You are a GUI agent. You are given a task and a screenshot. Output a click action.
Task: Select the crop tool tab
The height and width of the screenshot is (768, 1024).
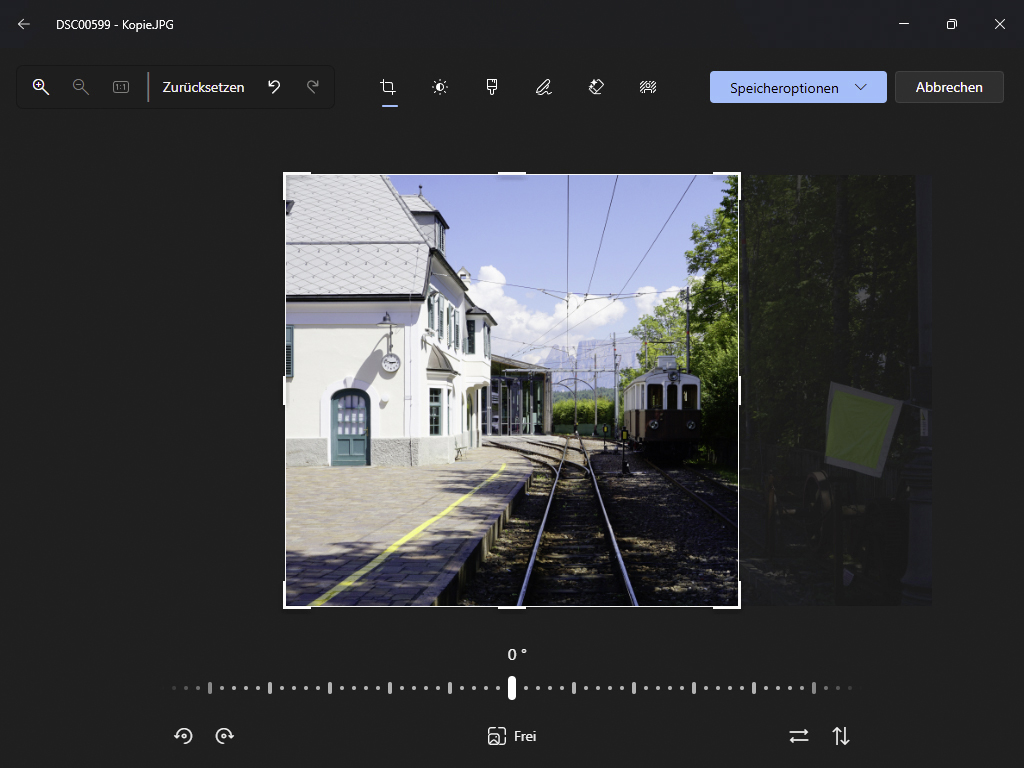tap(388, 87)
